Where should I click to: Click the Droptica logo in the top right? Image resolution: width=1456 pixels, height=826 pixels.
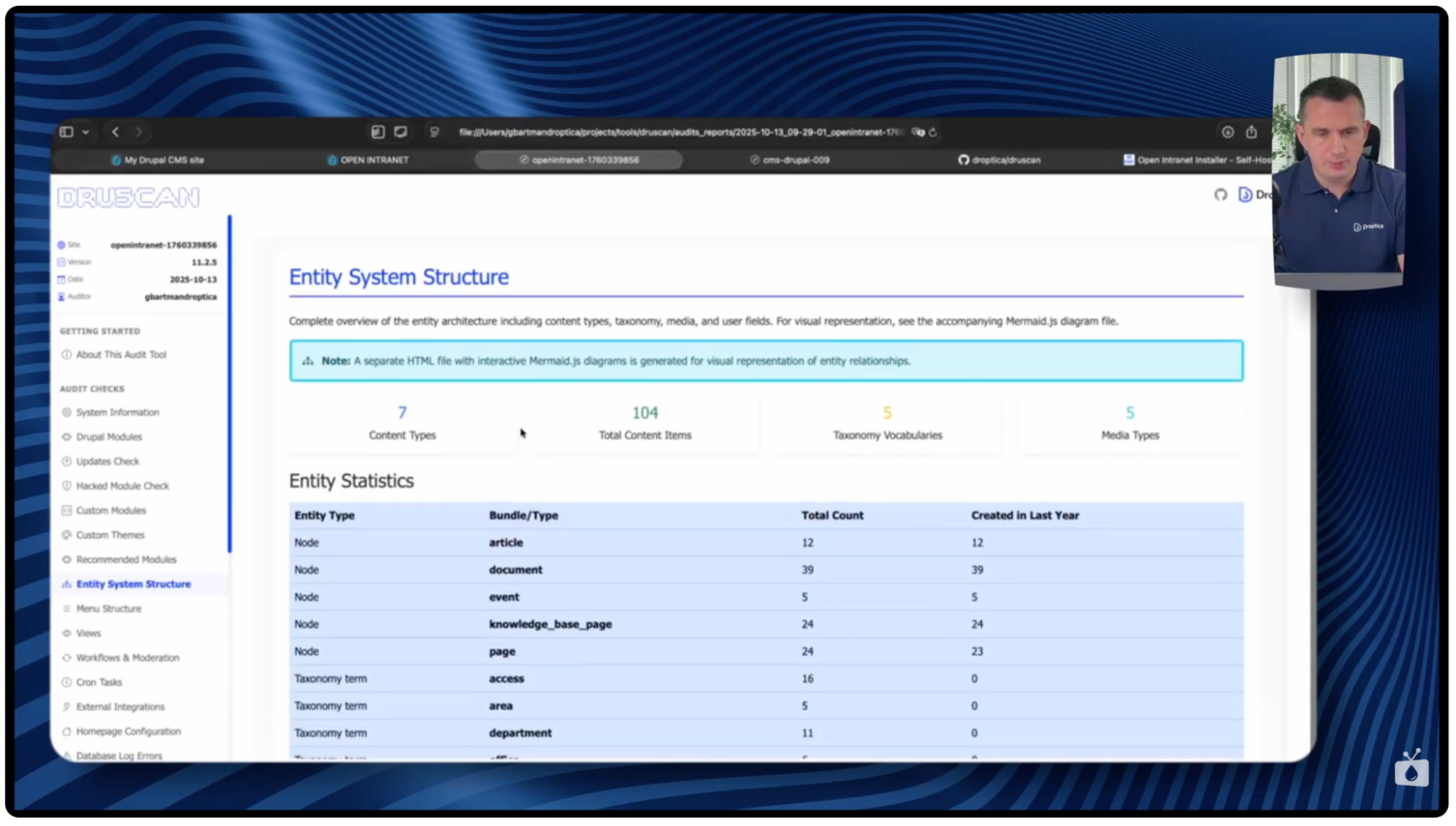[1244, 195]
